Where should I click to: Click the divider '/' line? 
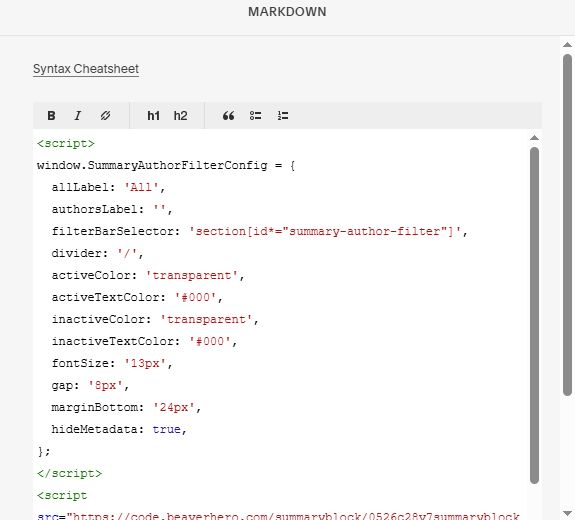coord(97,253)
